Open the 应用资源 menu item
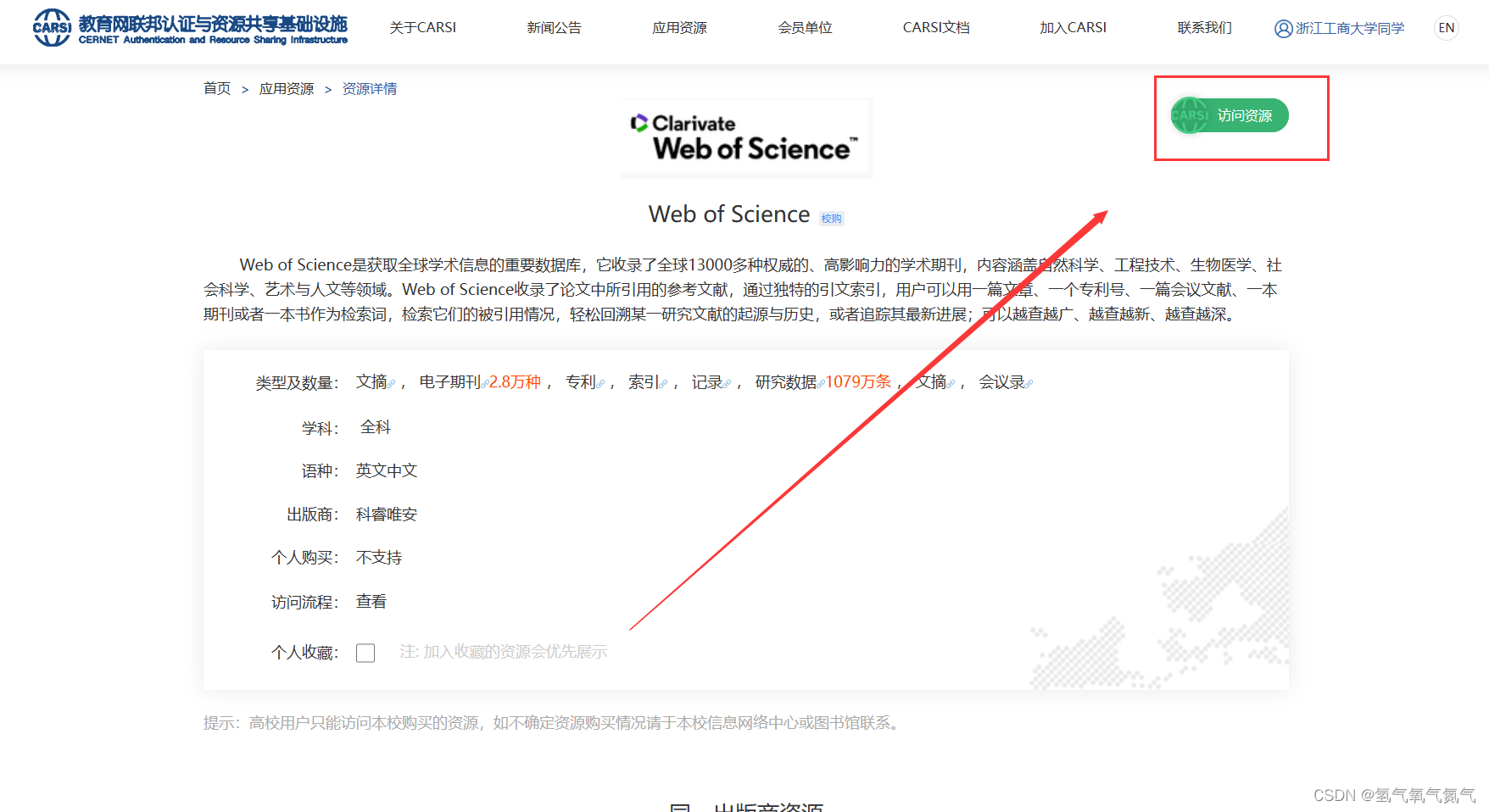Viewport: 1489px width, 812px height. [x=679, y=28]
